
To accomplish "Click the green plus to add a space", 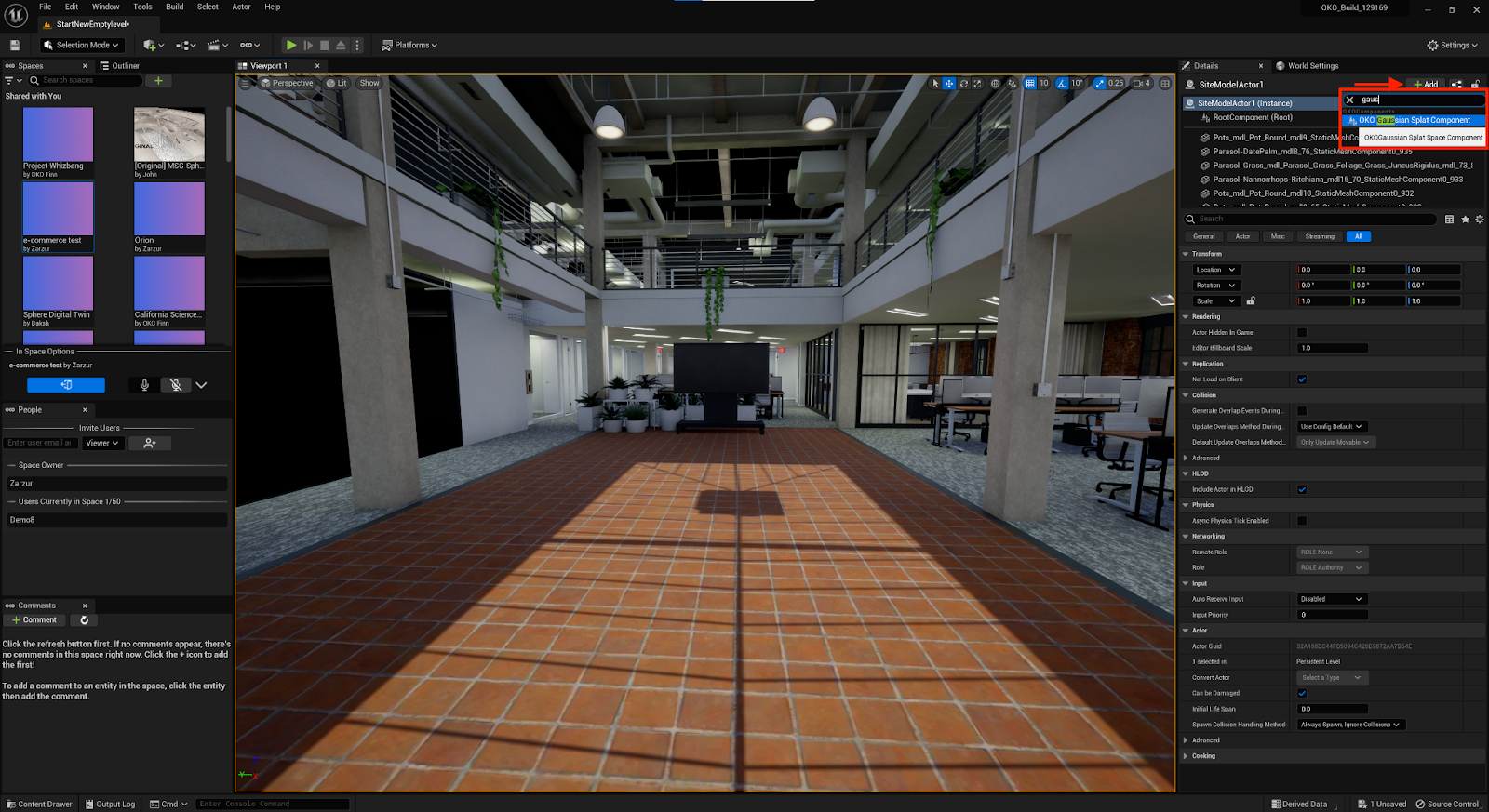I will click(158, 81).
